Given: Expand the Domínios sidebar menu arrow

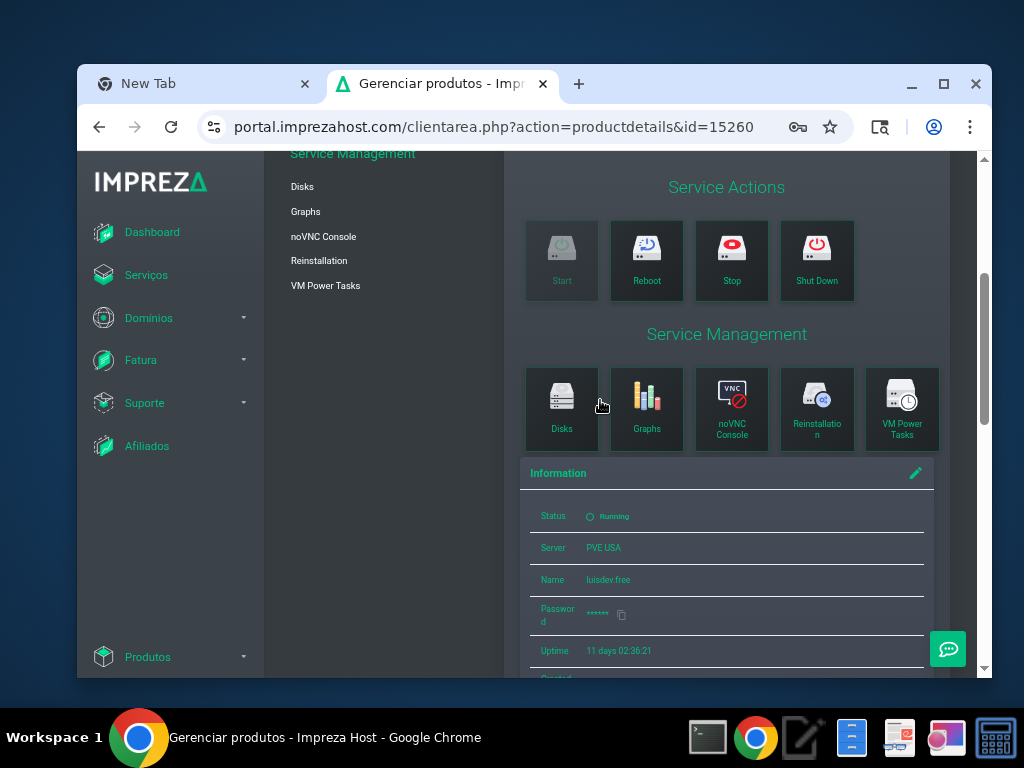Looking at the screenshot, I should point(244,318).
